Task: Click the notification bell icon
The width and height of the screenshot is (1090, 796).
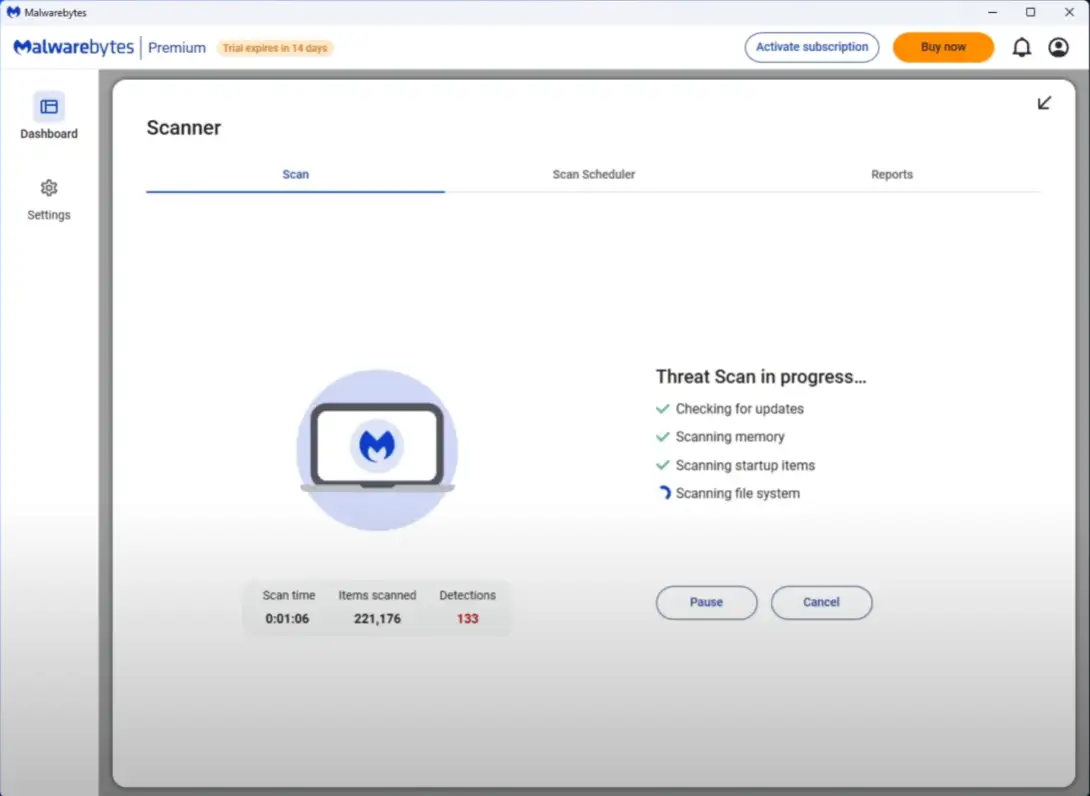Action: pos(1021,48)
